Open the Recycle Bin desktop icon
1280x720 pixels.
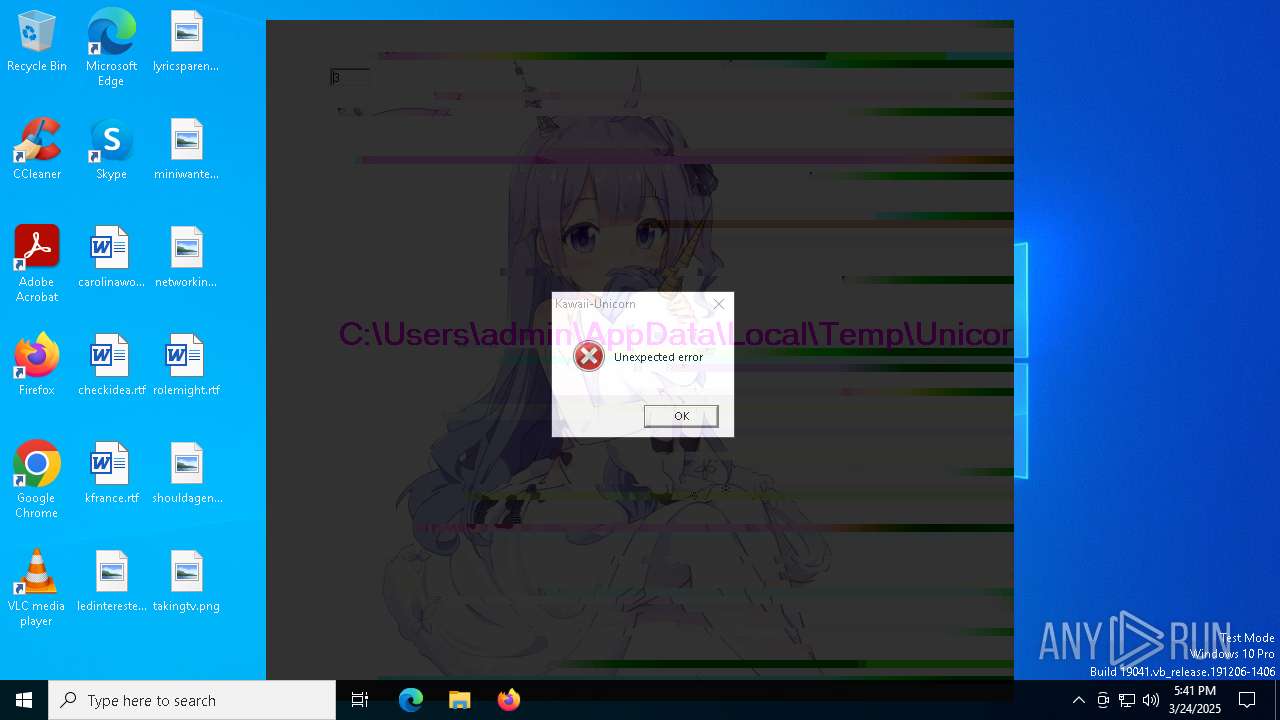(x=37, y=41)
